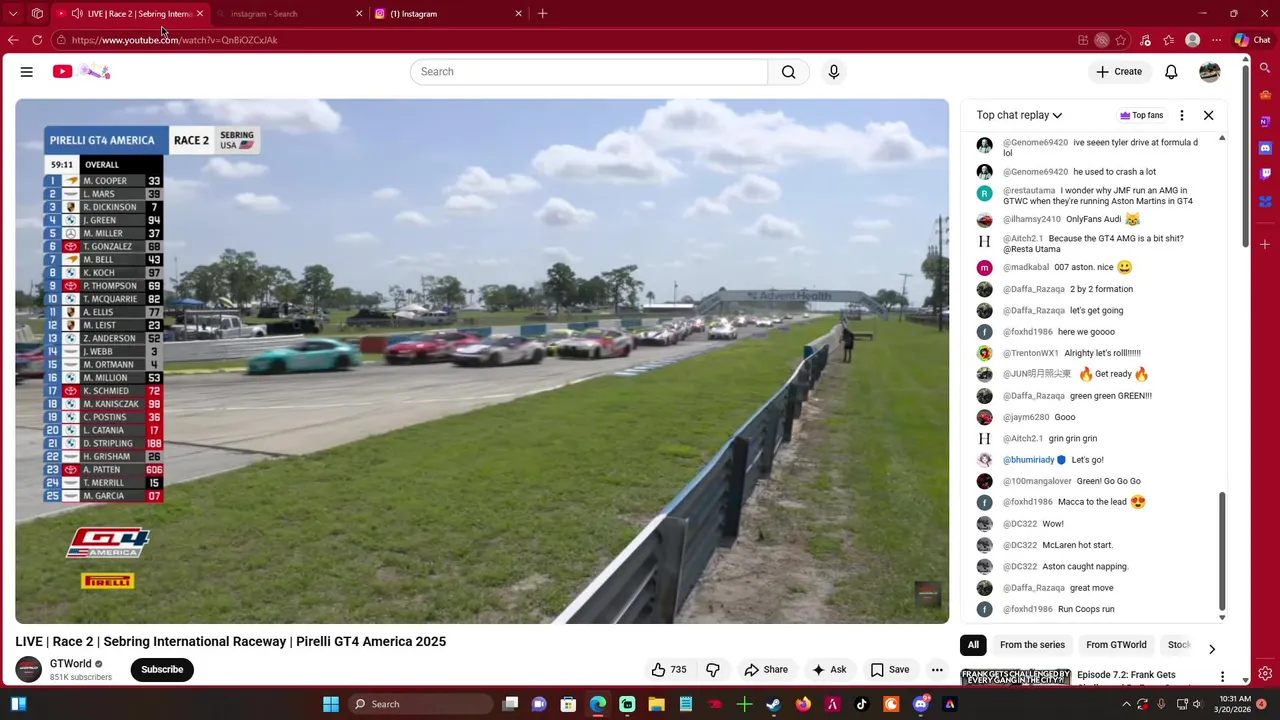Open Episode 7.2 Frank Gets thumbnail
Viewport: 1280px width, 720px height.
tap(1015, 677)
